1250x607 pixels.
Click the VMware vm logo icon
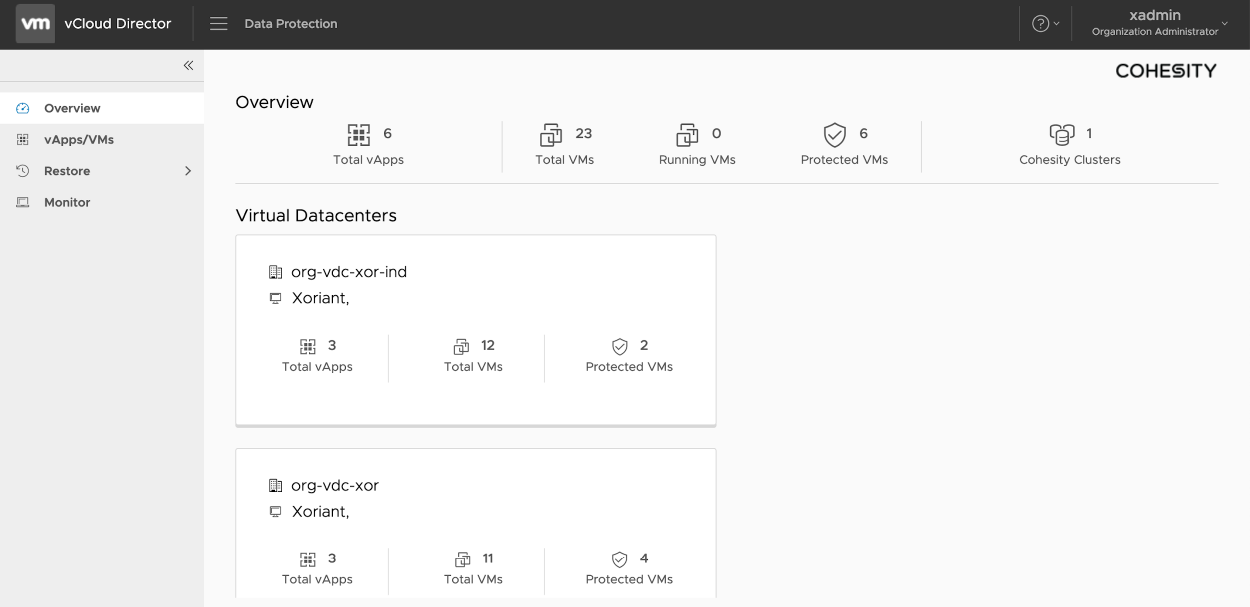click(36, 24)
